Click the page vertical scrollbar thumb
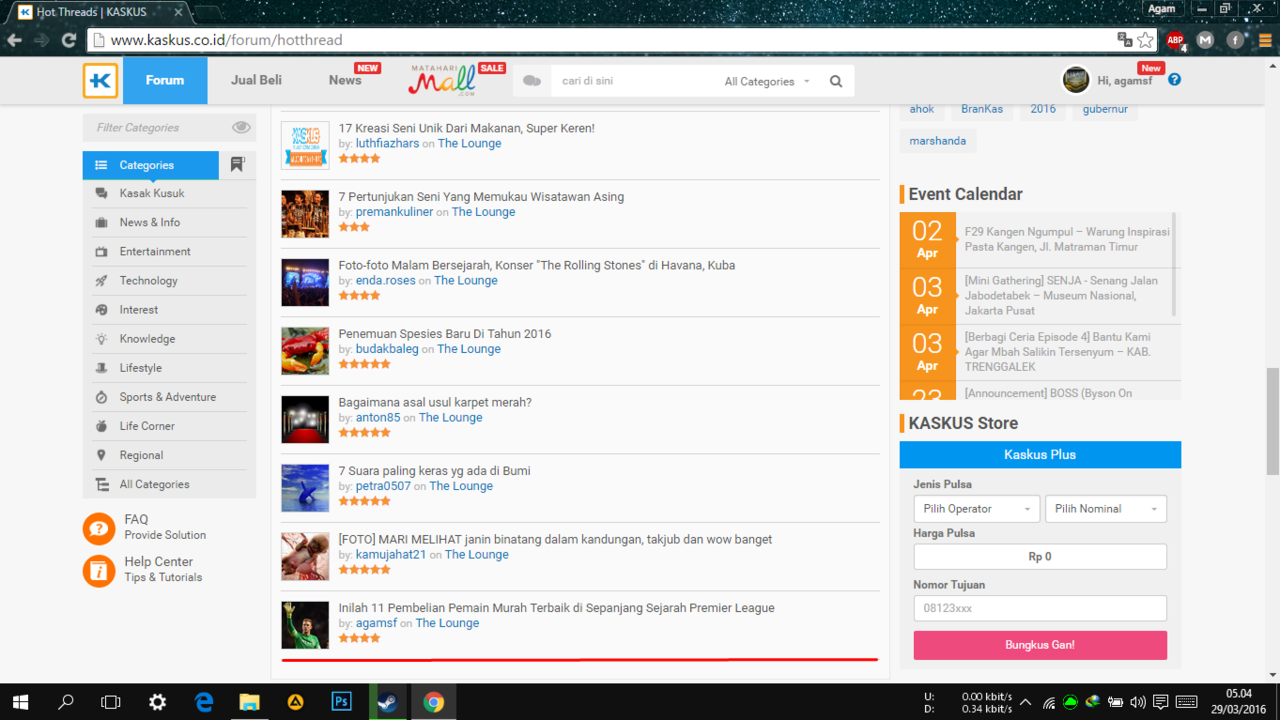This screenshot has height=720, width=1280. (1272, 422)
